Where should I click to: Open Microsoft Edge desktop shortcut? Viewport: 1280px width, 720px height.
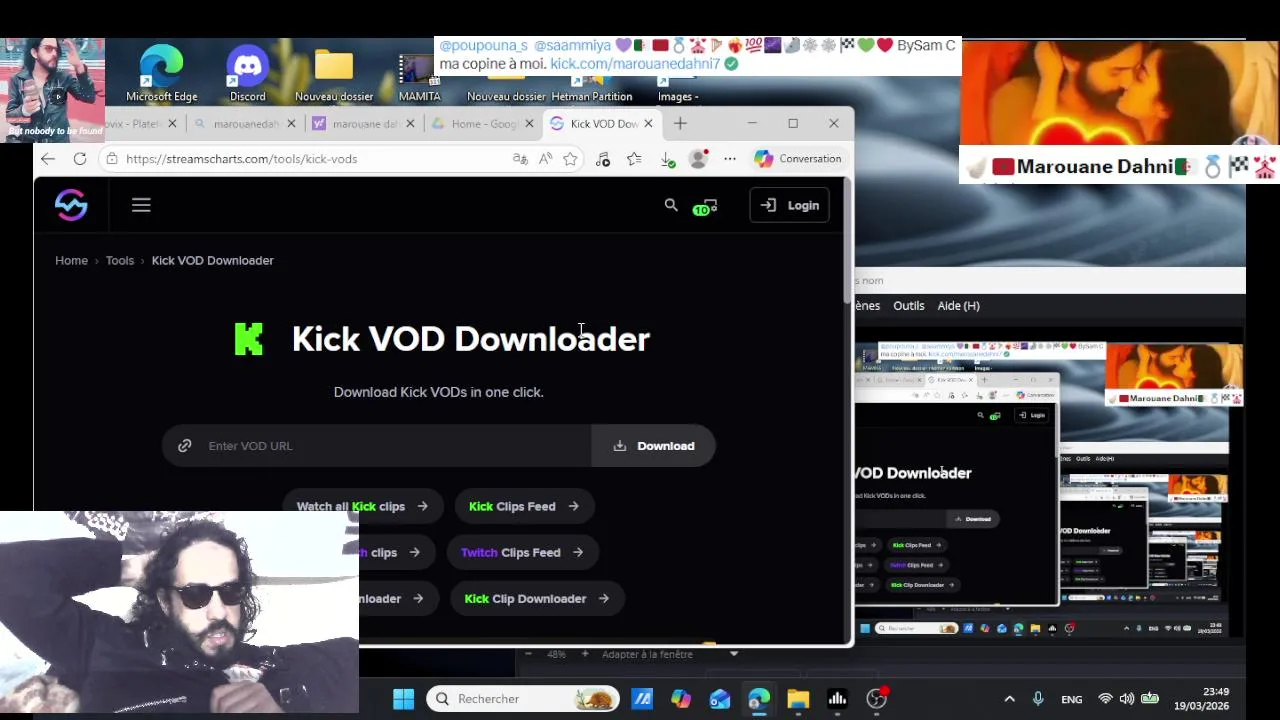click(x=161, y=73)
